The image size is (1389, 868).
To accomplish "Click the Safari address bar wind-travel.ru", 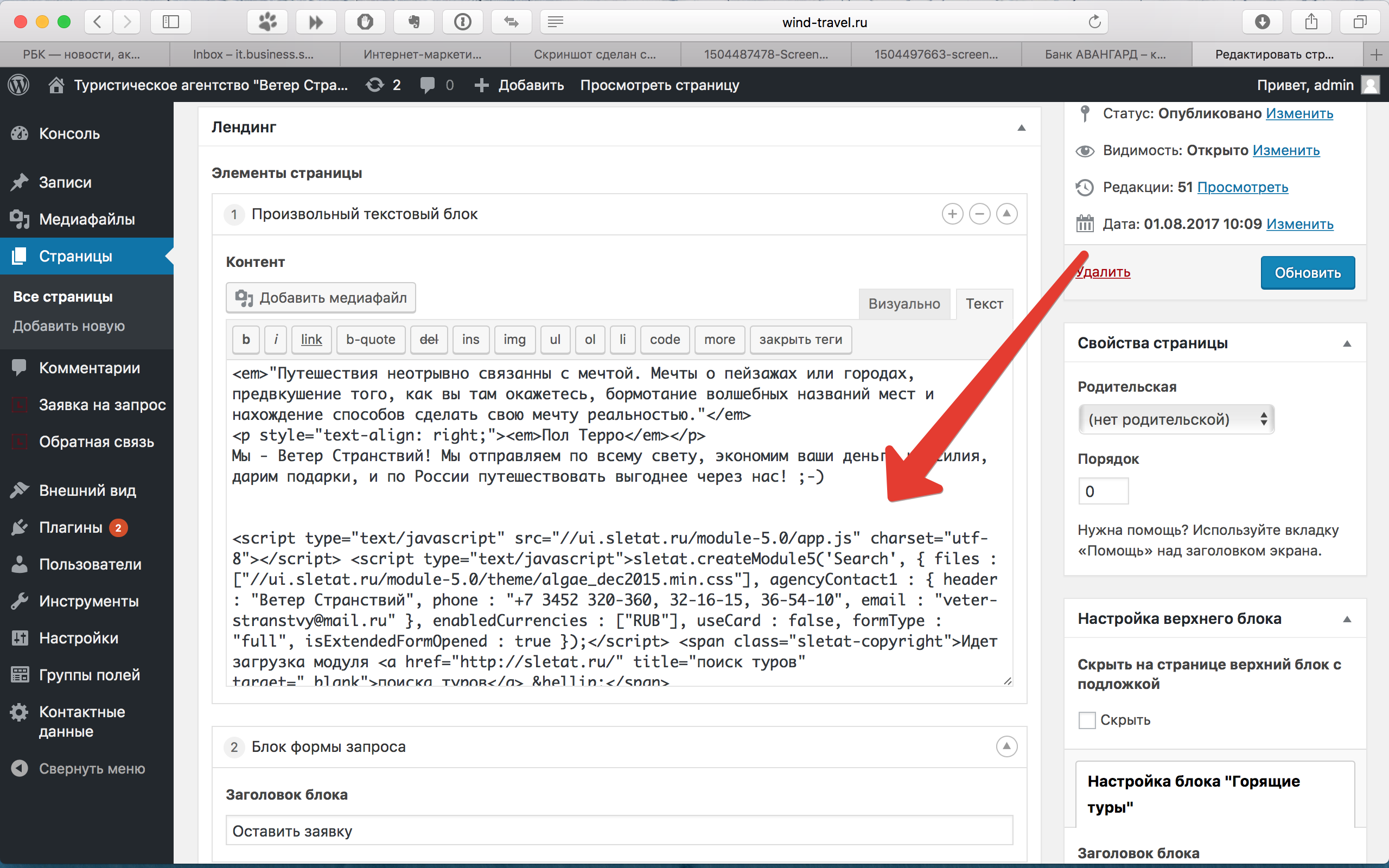I will (x=824, y=22).
